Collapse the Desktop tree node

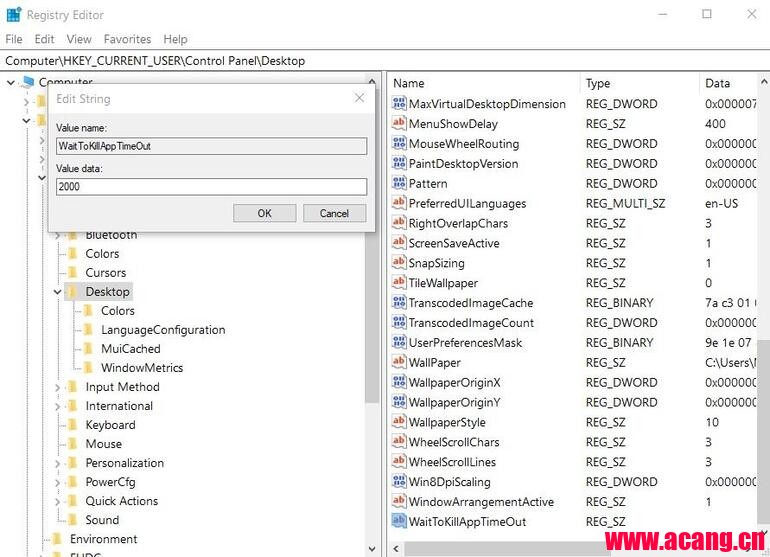(57, 292)
